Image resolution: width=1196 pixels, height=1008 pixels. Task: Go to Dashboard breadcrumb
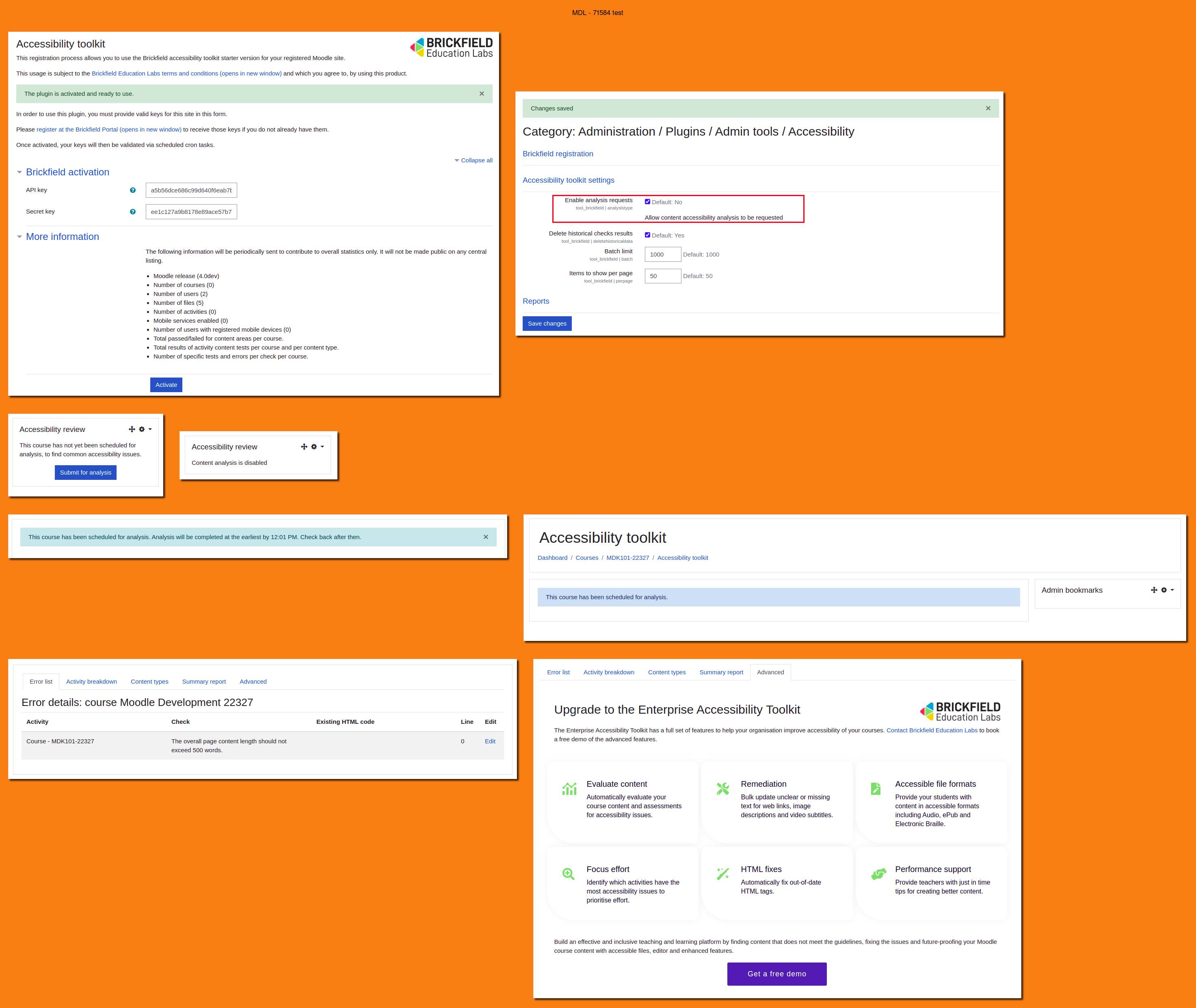552,558
